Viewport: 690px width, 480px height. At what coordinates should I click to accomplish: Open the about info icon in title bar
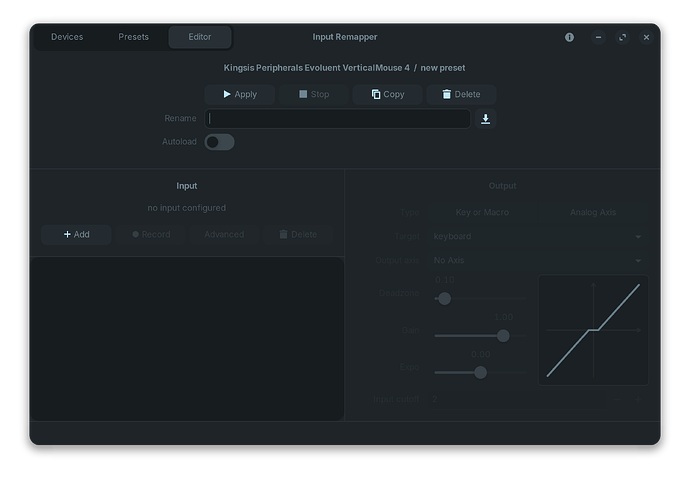[569, 37]
